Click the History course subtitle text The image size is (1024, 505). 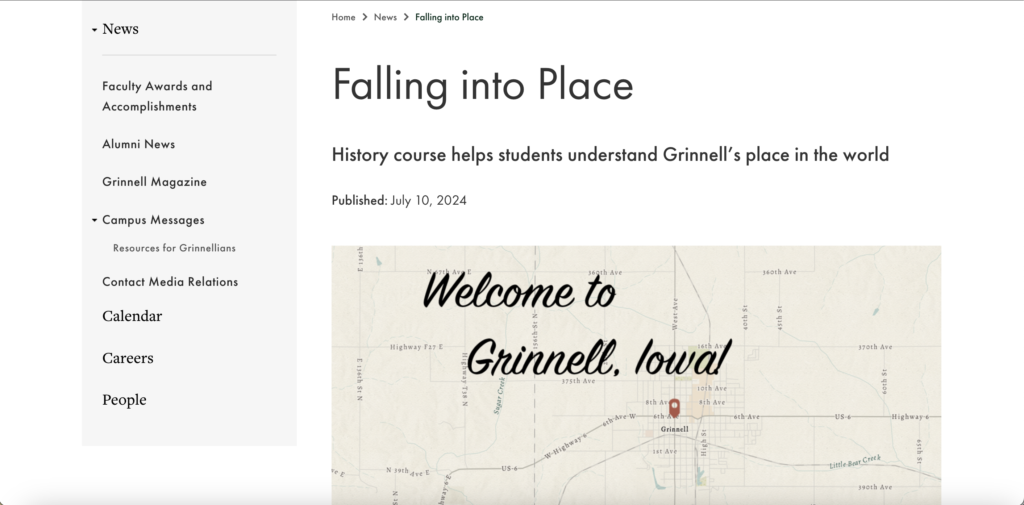610,155
